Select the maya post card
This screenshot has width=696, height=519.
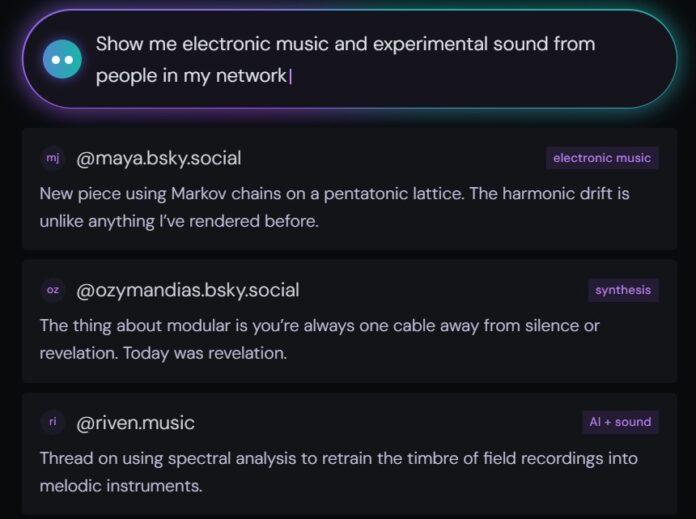[x=349, y=189]
